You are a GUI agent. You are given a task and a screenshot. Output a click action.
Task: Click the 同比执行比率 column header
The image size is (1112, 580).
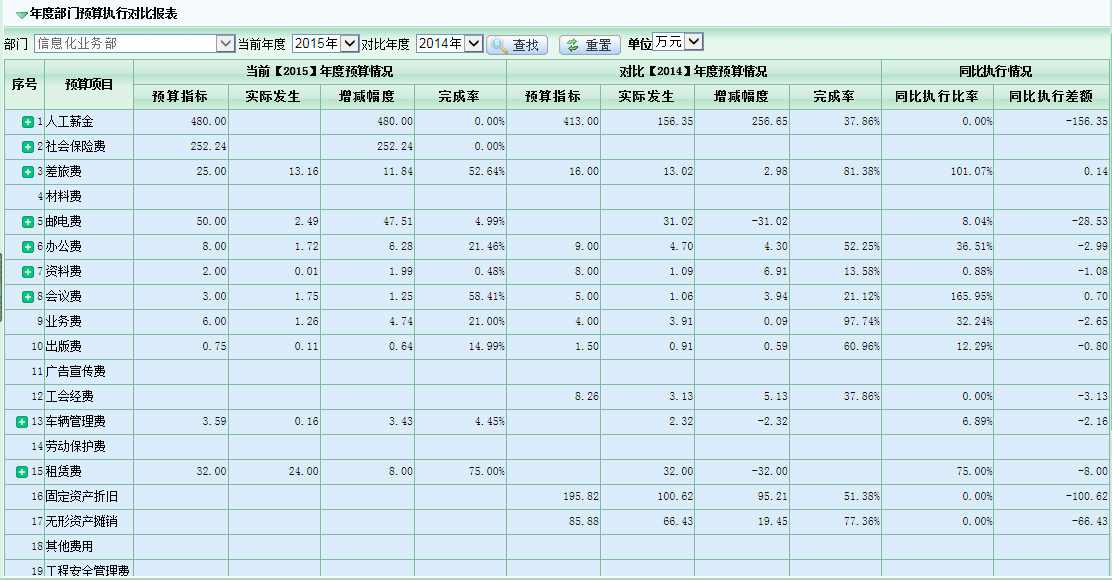(x=937, y=97)
